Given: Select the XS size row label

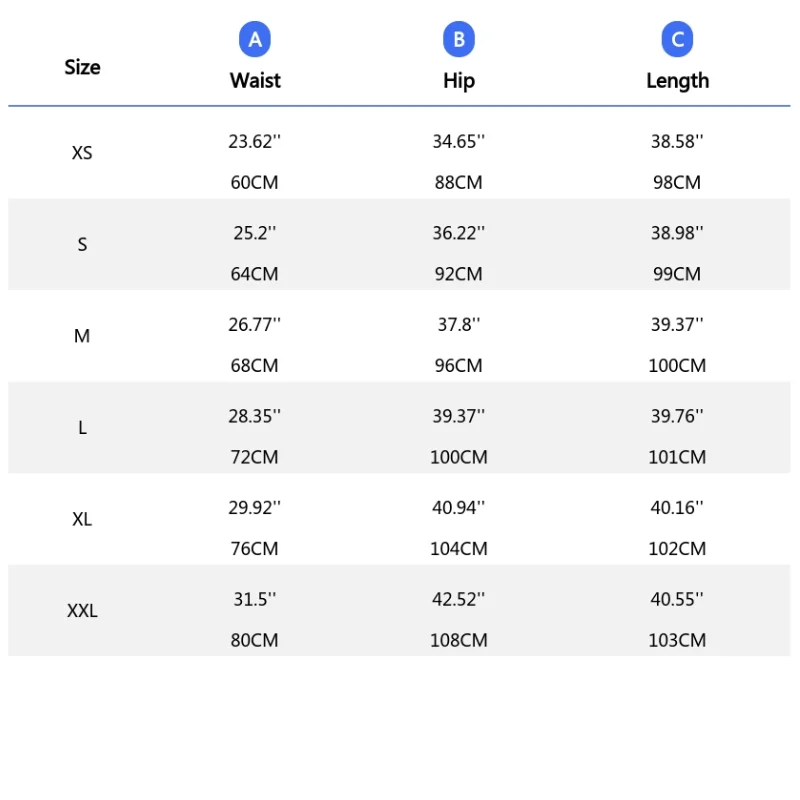Looking at the screenshot, I should click(82, 153).
